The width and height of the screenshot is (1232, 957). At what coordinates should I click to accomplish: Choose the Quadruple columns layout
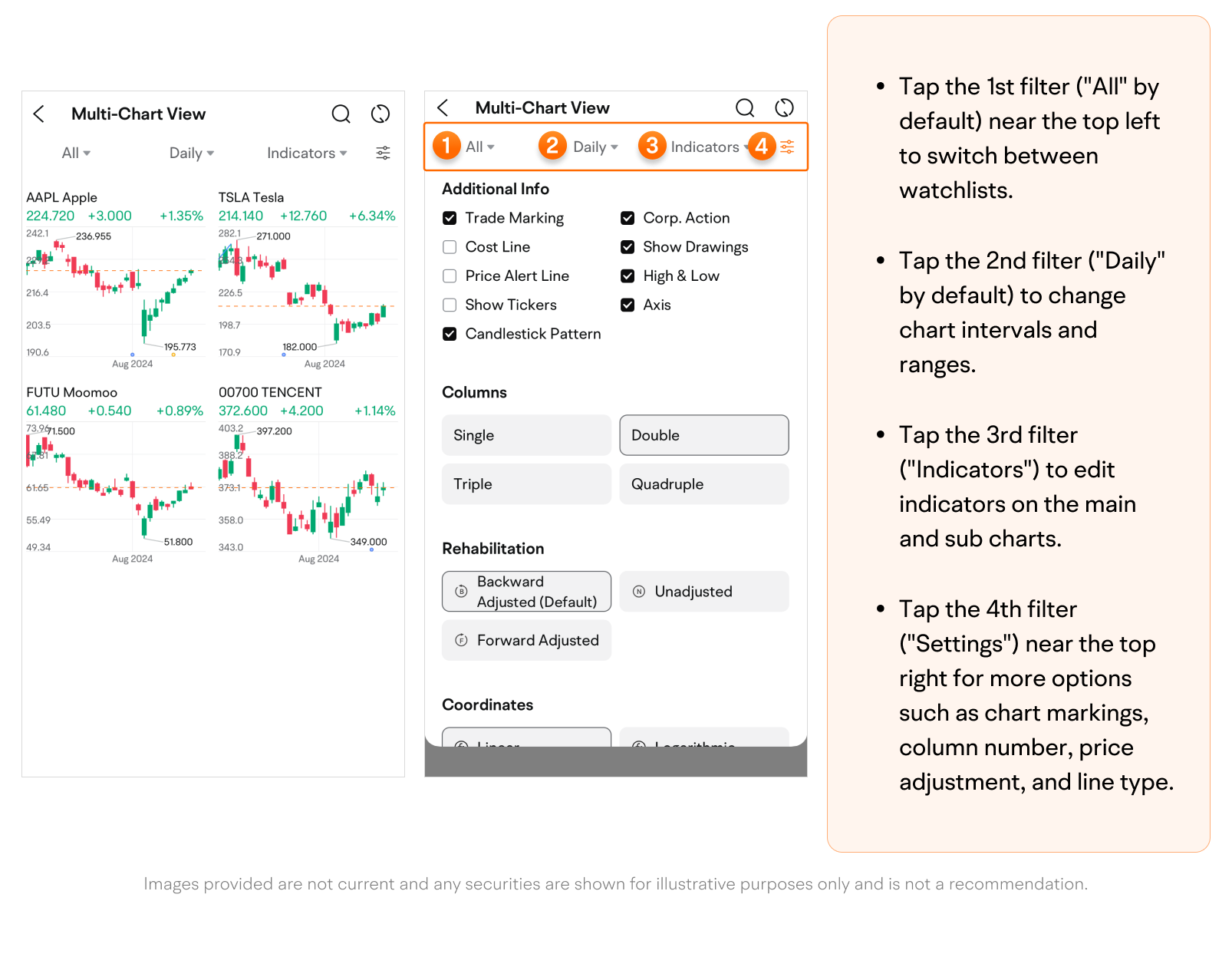tap(704, 483)
